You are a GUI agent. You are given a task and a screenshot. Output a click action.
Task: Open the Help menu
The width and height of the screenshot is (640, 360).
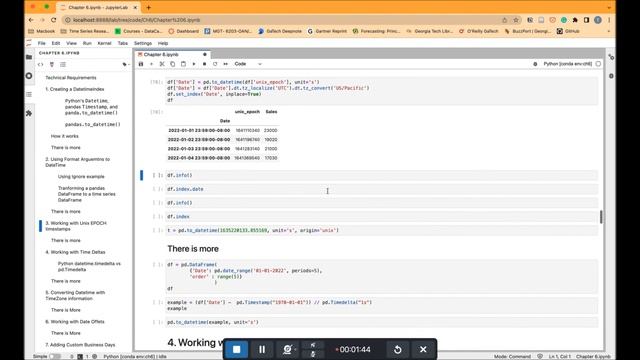(x=163, y=43)
